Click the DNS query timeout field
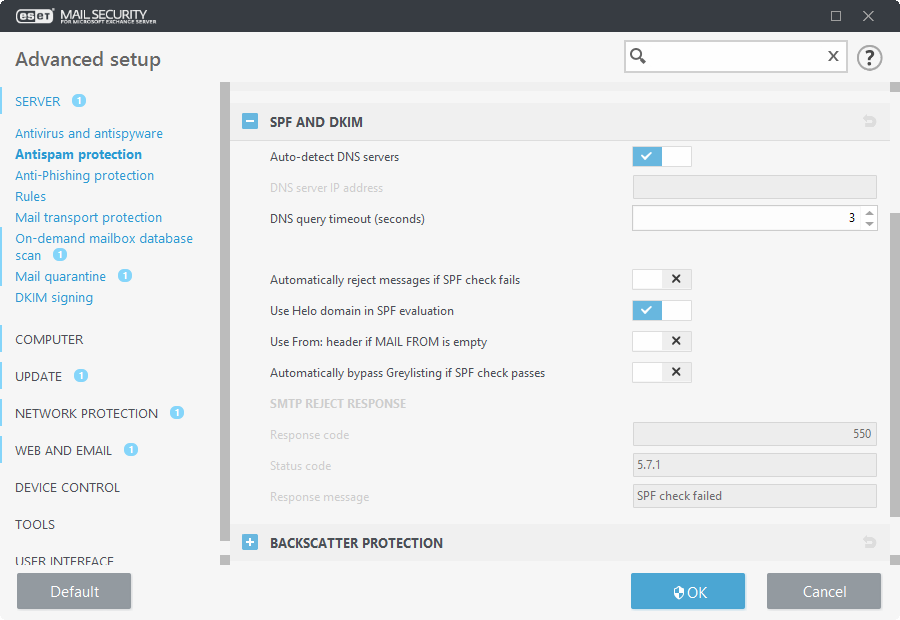The width and height of the screenshot is (900, 620). click(745, 218)
